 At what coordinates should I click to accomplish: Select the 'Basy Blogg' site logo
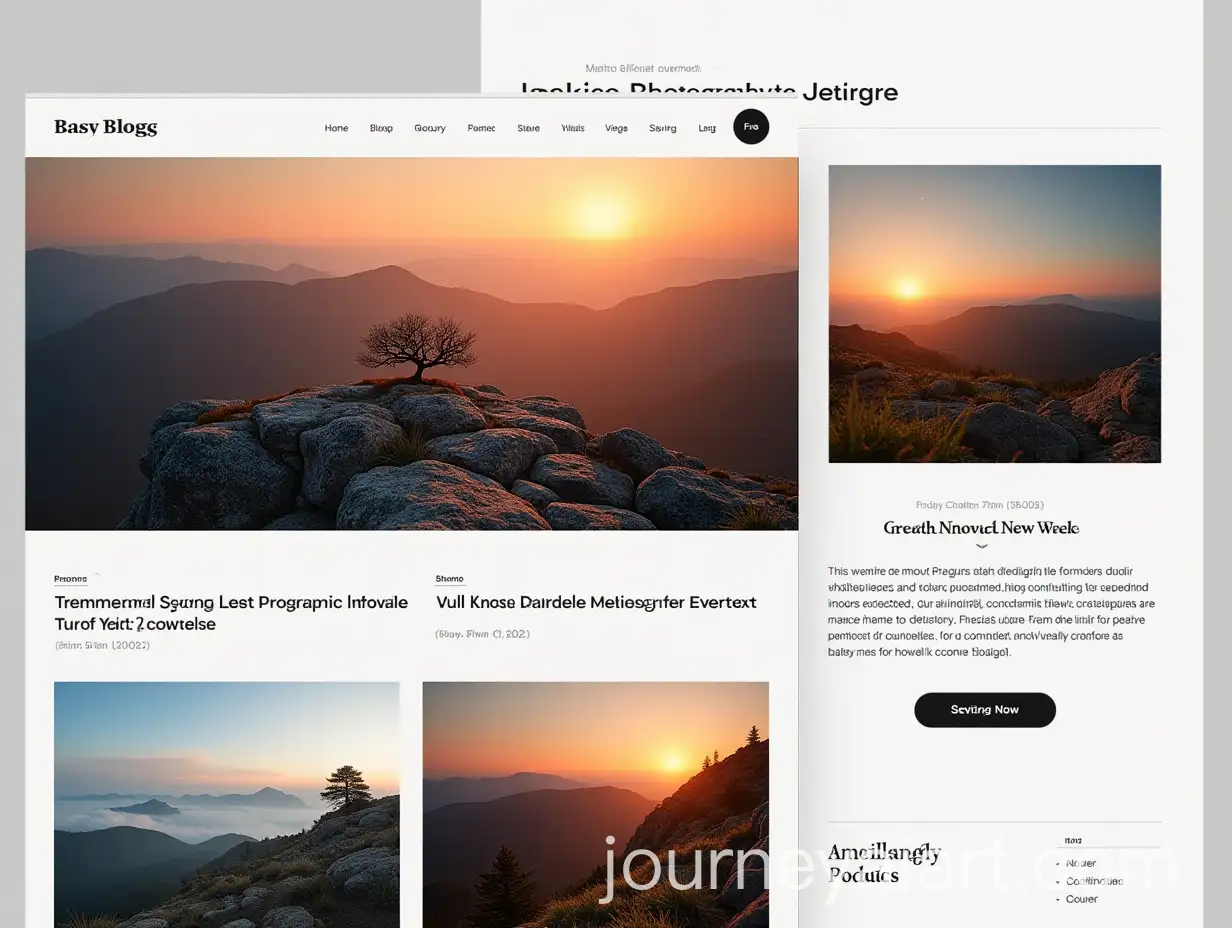105,127
